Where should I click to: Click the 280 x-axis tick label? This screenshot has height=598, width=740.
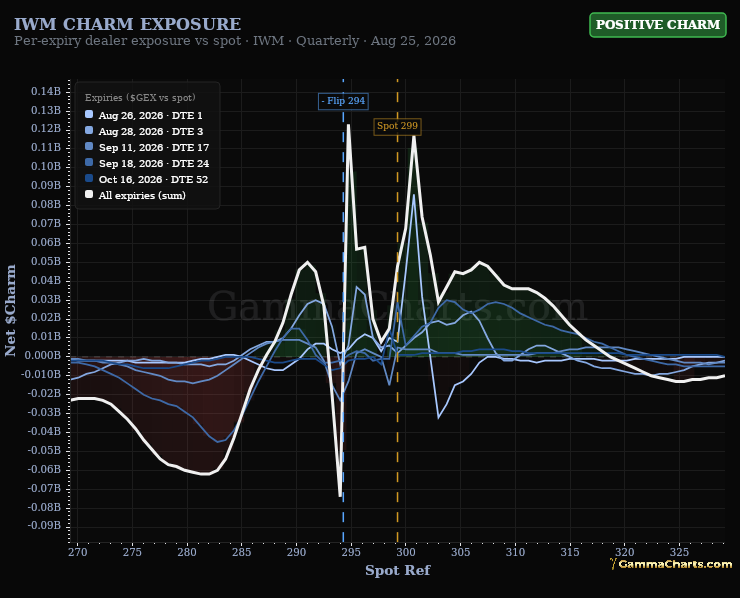[x=187, y=552]
